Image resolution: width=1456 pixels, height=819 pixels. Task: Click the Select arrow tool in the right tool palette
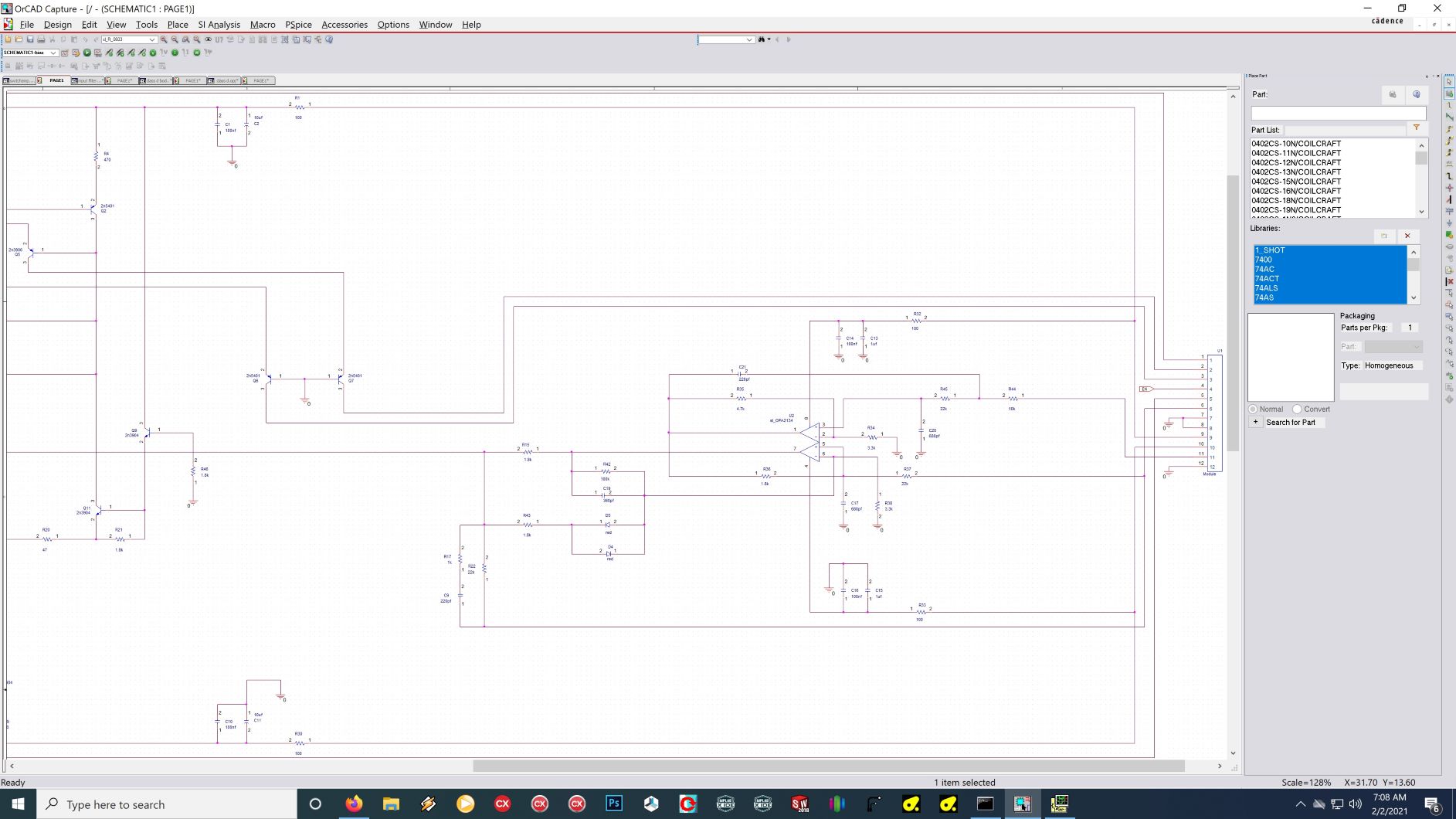1449,81
